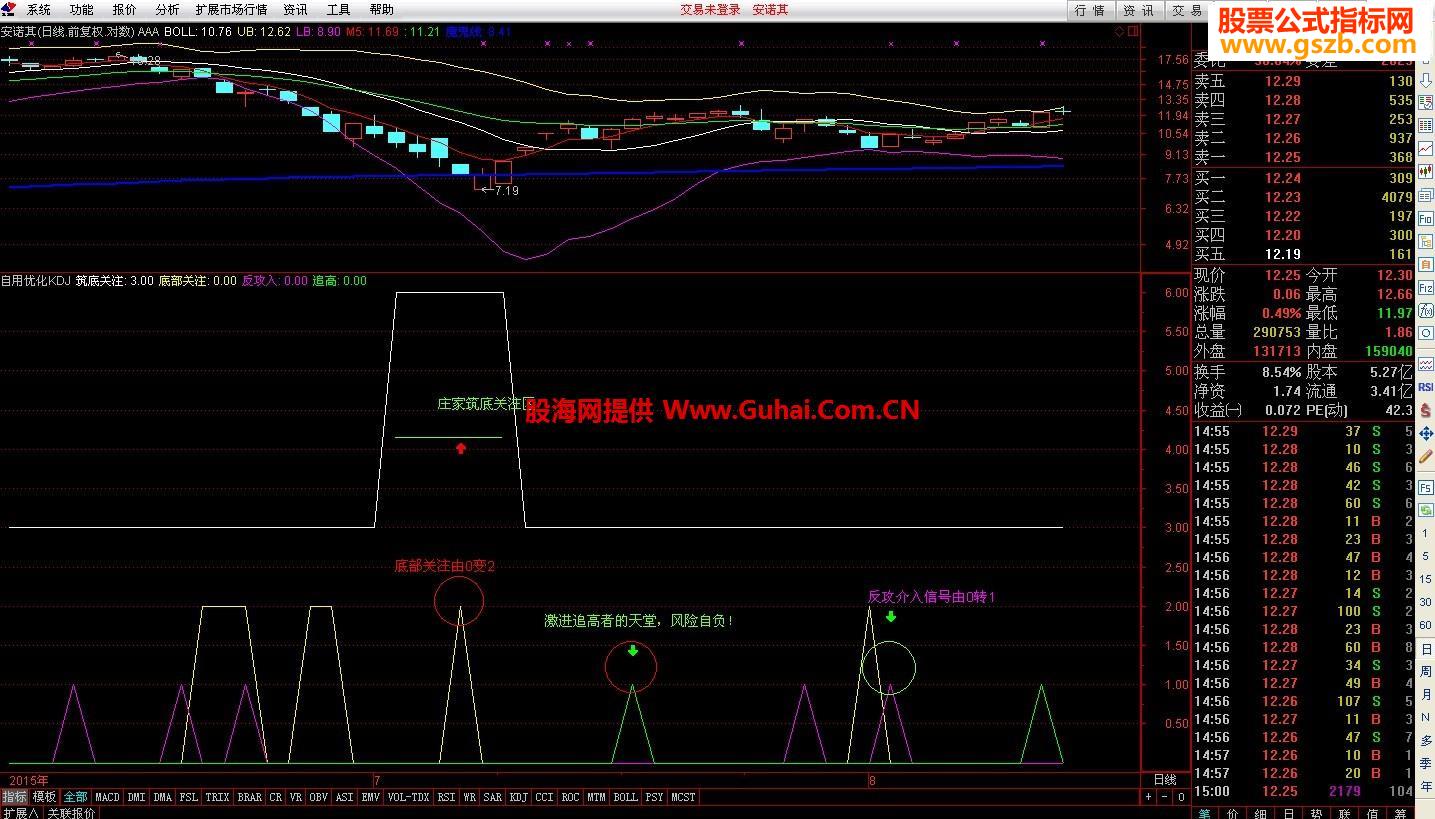Switch to 30-minute period in sidebar
Screen dimensions: 1435x819
1426,601
